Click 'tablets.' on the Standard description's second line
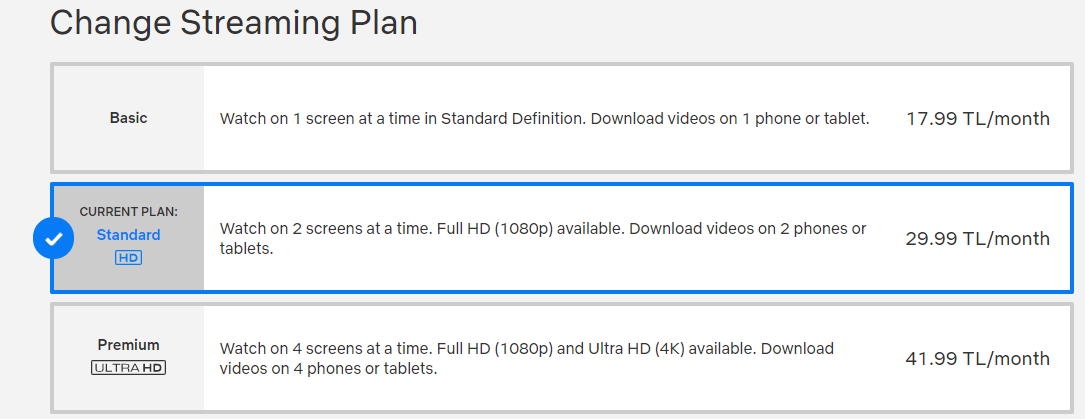 [247, 249]
